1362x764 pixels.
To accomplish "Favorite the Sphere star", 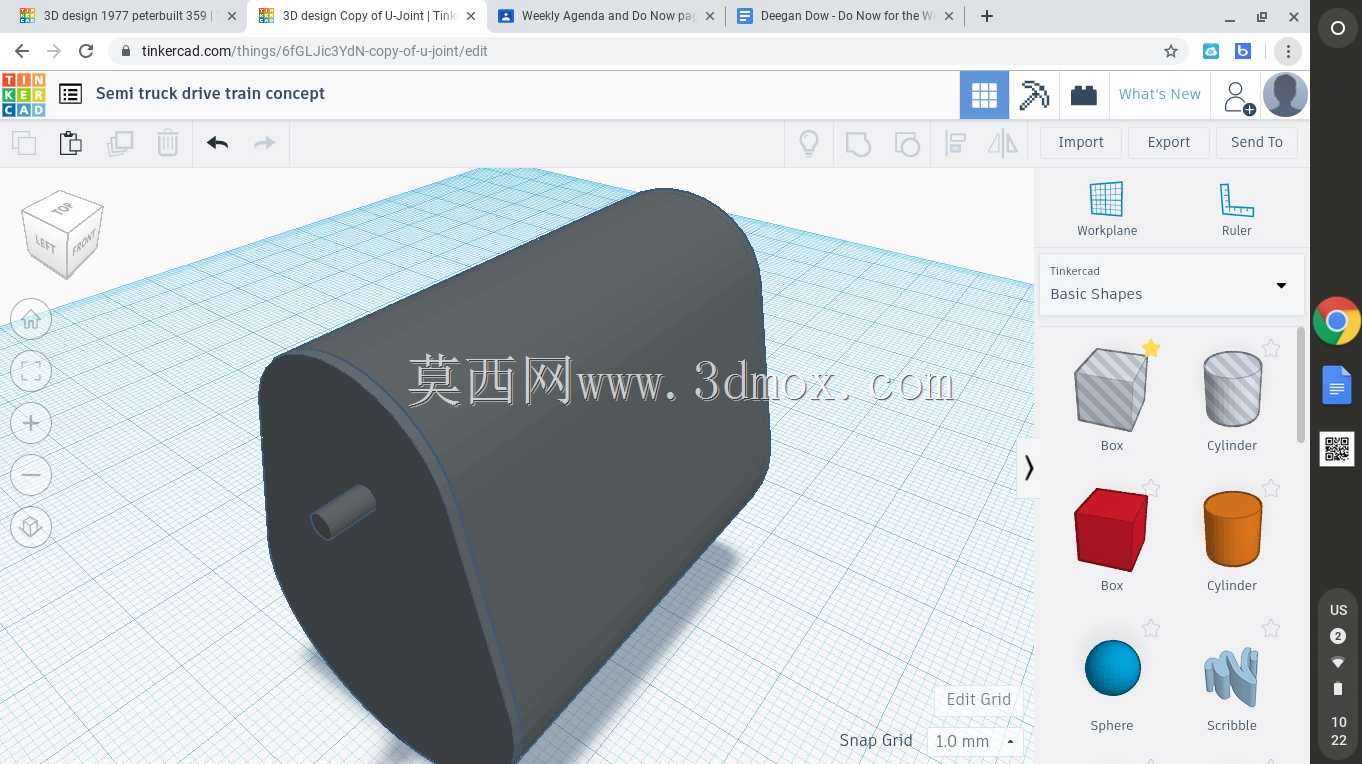I will pos(1151,628).
